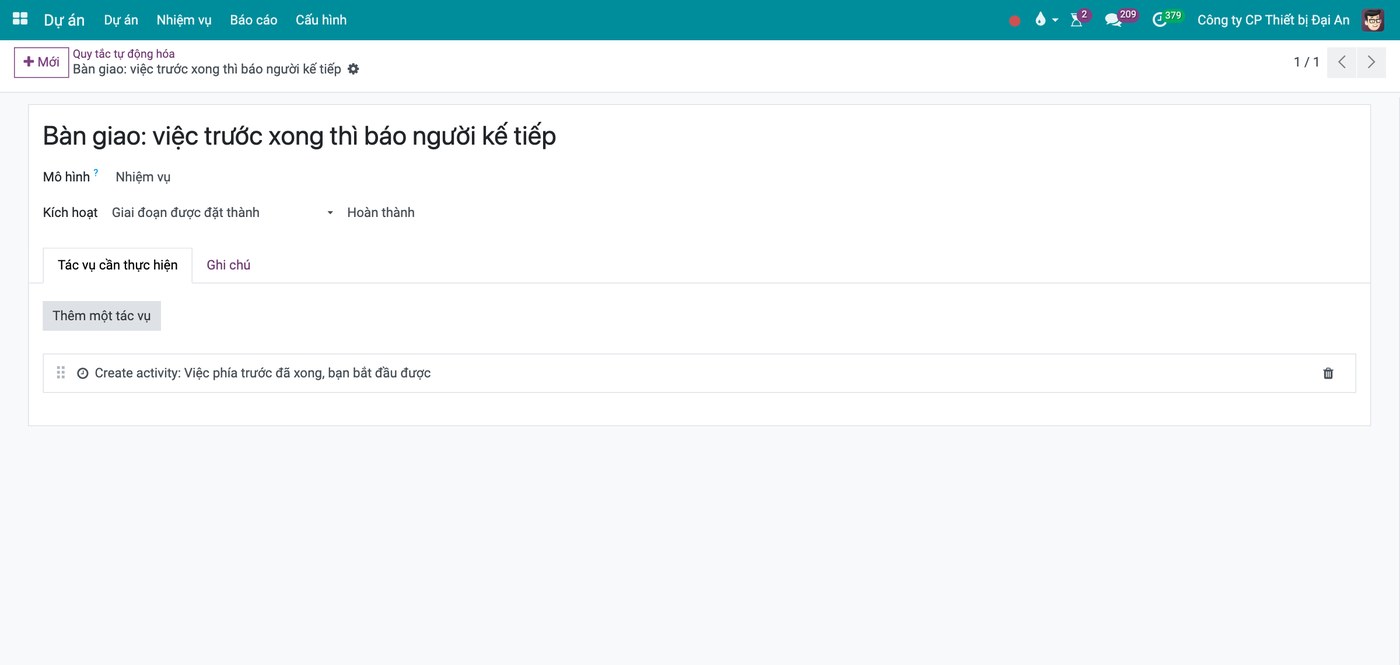Click the Thêm một tác vụ button

[x=102, y=316]
